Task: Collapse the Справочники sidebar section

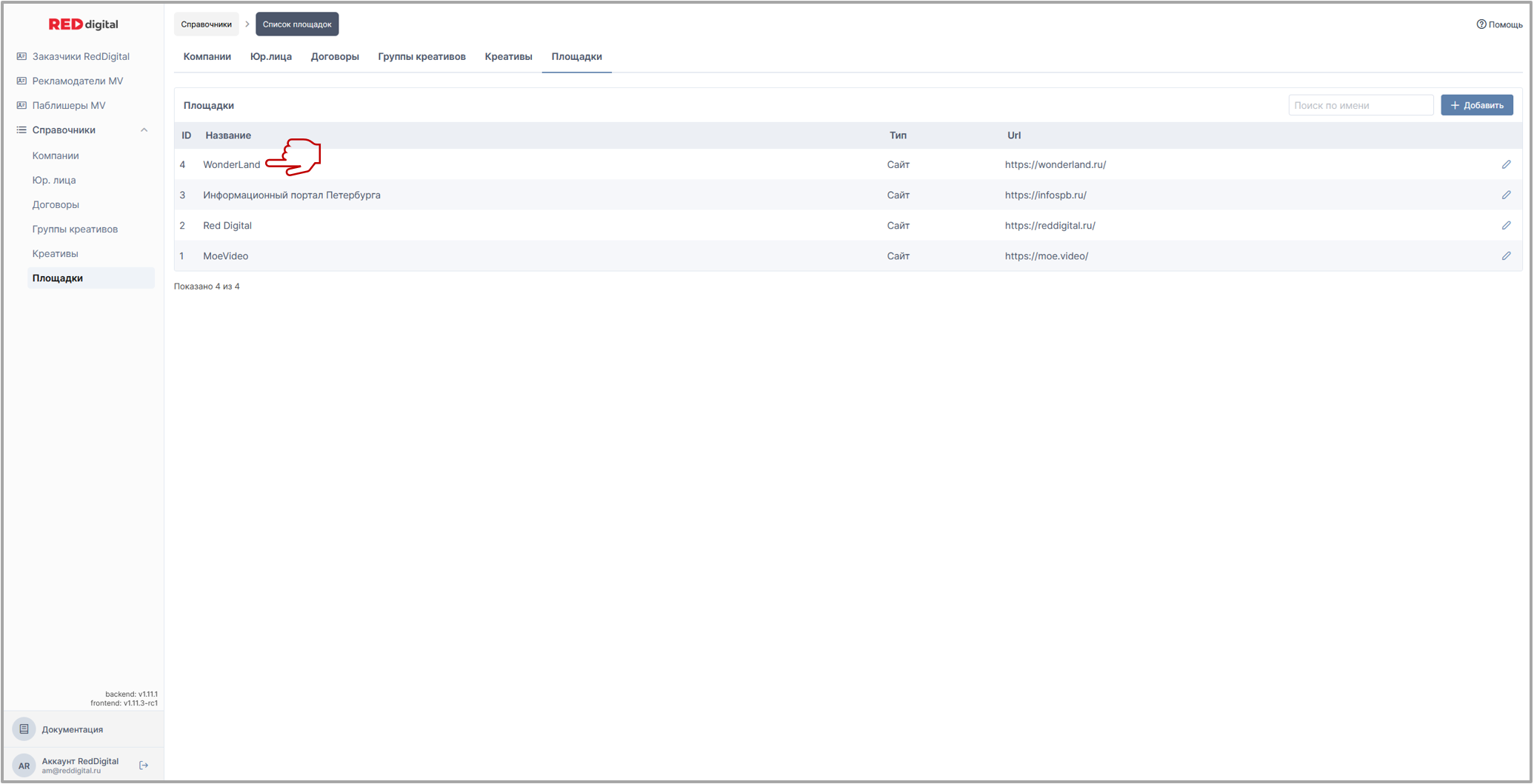Action: (x=144, y=130)
